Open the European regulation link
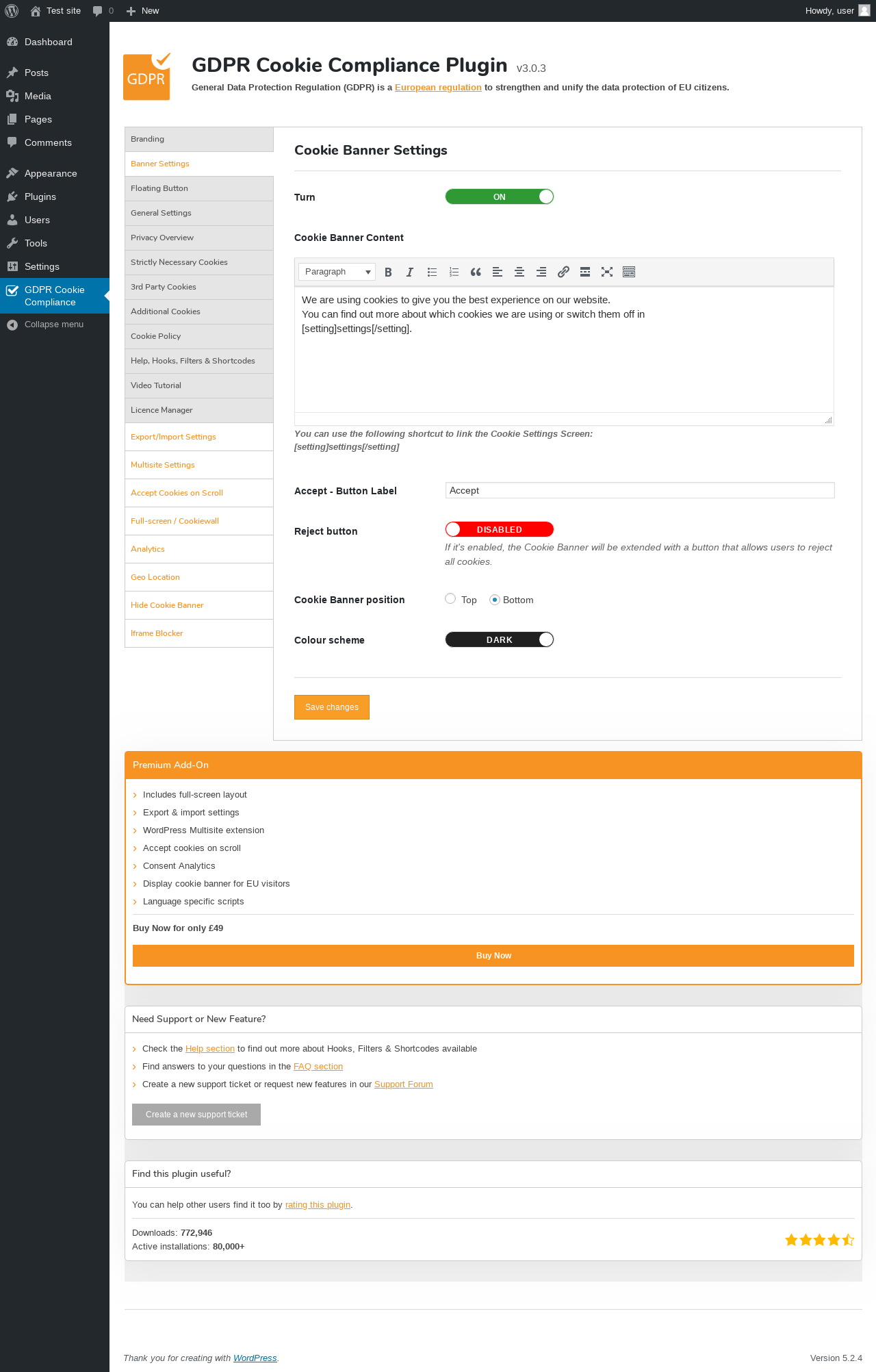Viewport: 876px width, 1372px height. (438, 88)
